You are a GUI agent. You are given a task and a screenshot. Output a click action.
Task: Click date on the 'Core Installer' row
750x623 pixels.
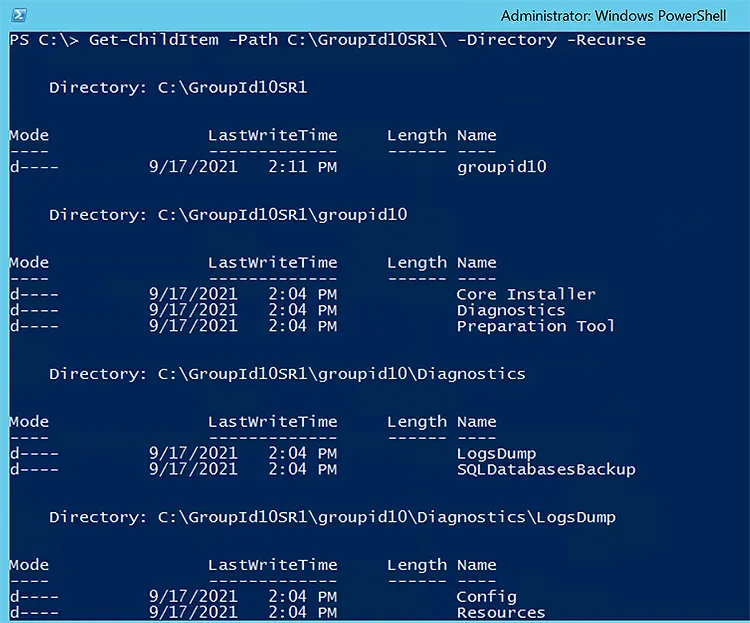193,294
